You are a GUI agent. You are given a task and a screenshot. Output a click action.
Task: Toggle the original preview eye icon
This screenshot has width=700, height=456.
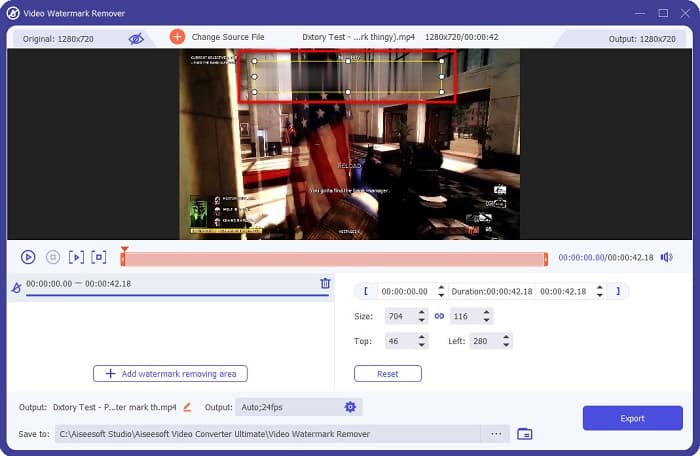pos(136,39)
